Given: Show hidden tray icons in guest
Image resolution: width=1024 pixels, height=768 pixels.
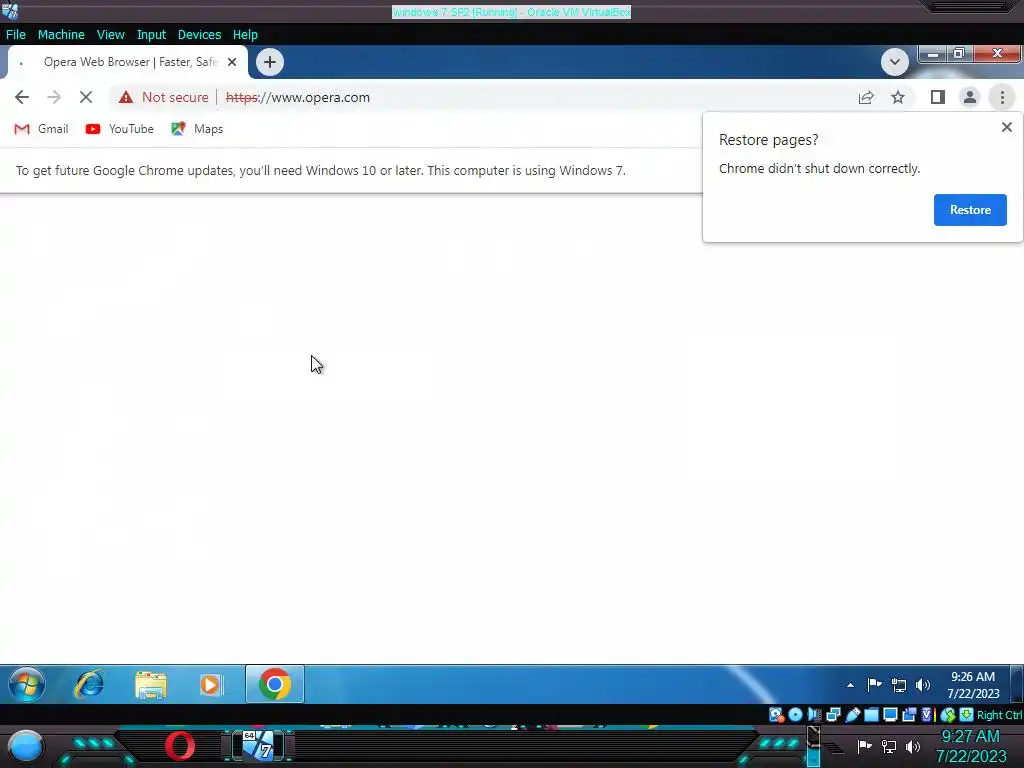Looking at the screenshot, I should (850, 685).
